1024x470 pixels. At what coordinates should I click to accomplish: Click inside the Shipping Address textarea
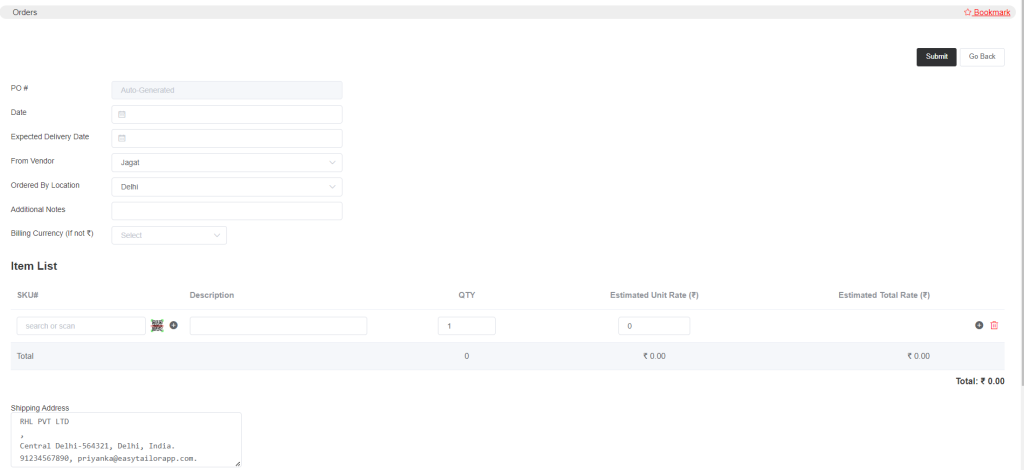click(126, 439)
